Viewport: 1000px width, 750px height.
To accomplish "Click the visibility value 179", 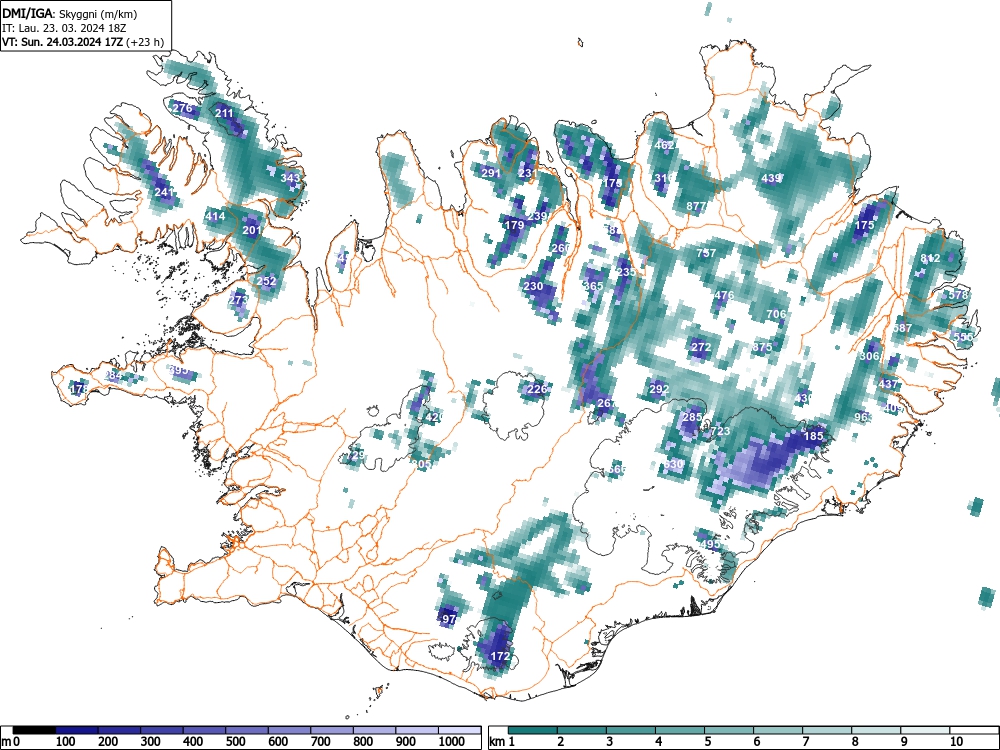I will 514,224.
